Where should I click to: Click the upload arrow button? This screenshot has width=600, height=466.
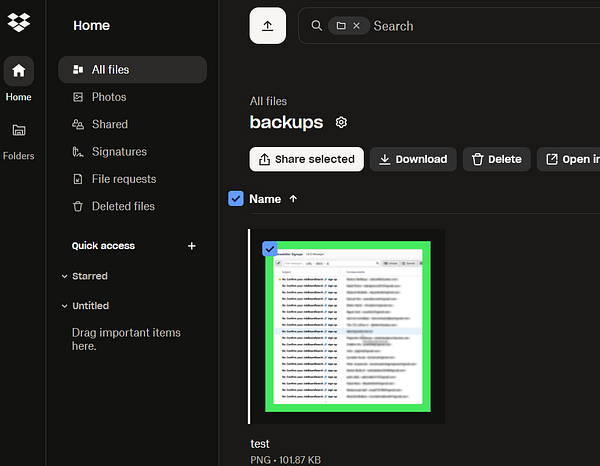(267, 26)
